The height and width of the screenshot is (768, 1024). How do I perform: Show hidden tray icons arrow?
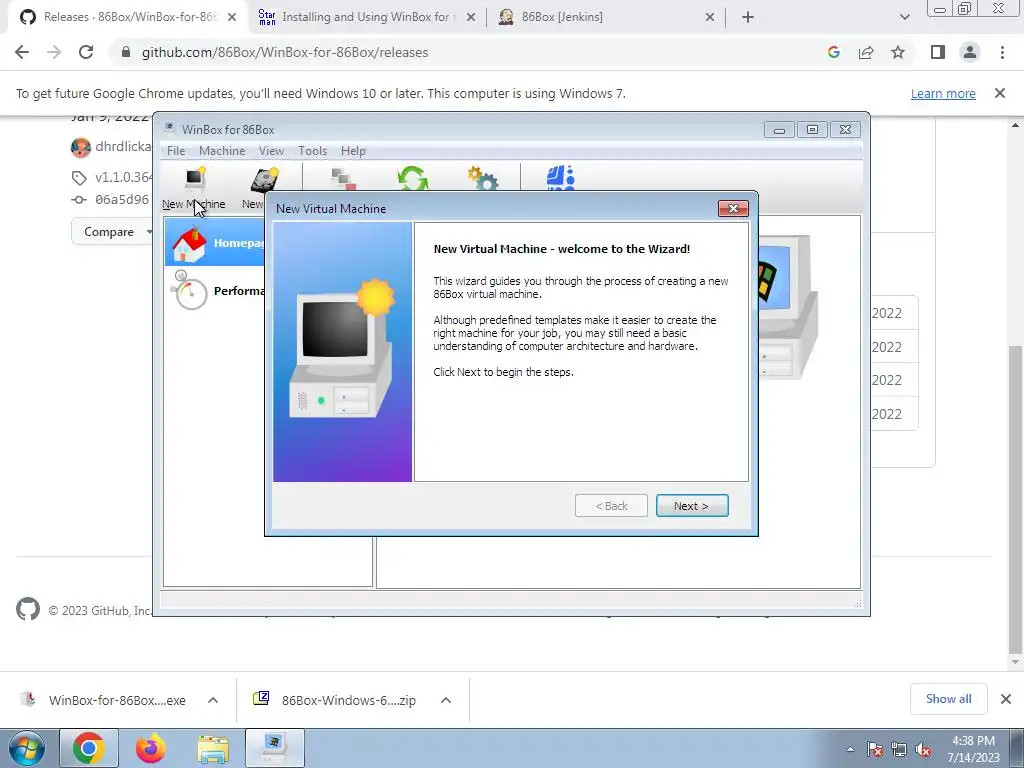point(850,749)
